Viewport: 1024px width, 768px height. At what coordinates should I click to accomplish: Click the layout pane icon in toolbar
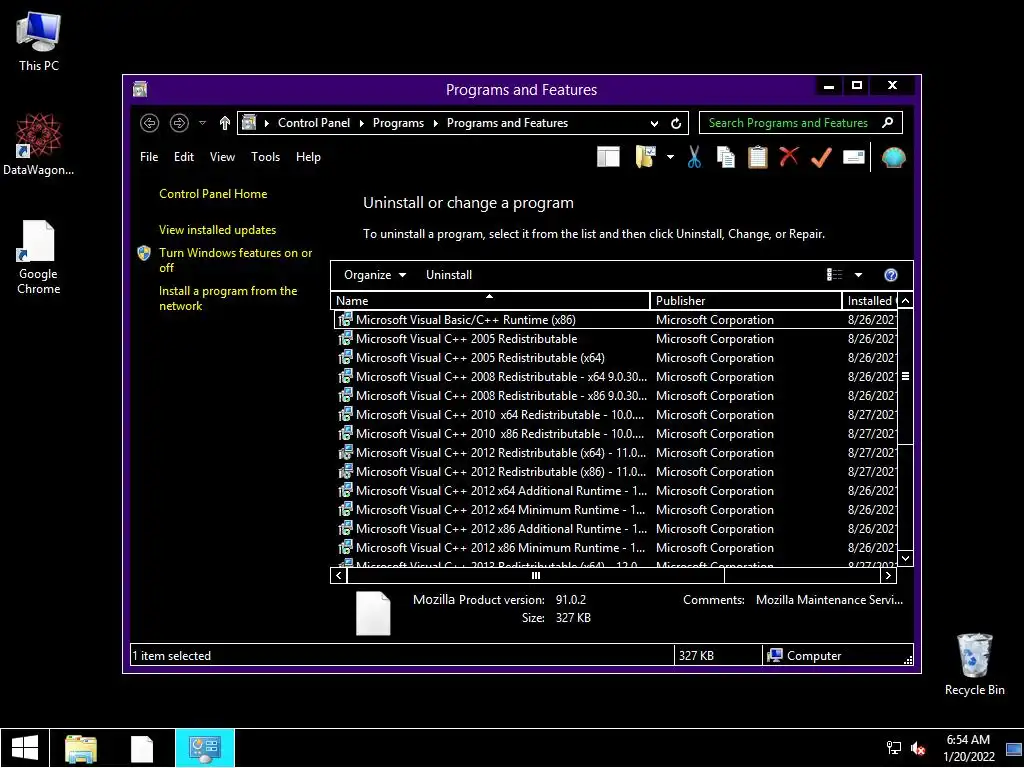coord(608,157)
